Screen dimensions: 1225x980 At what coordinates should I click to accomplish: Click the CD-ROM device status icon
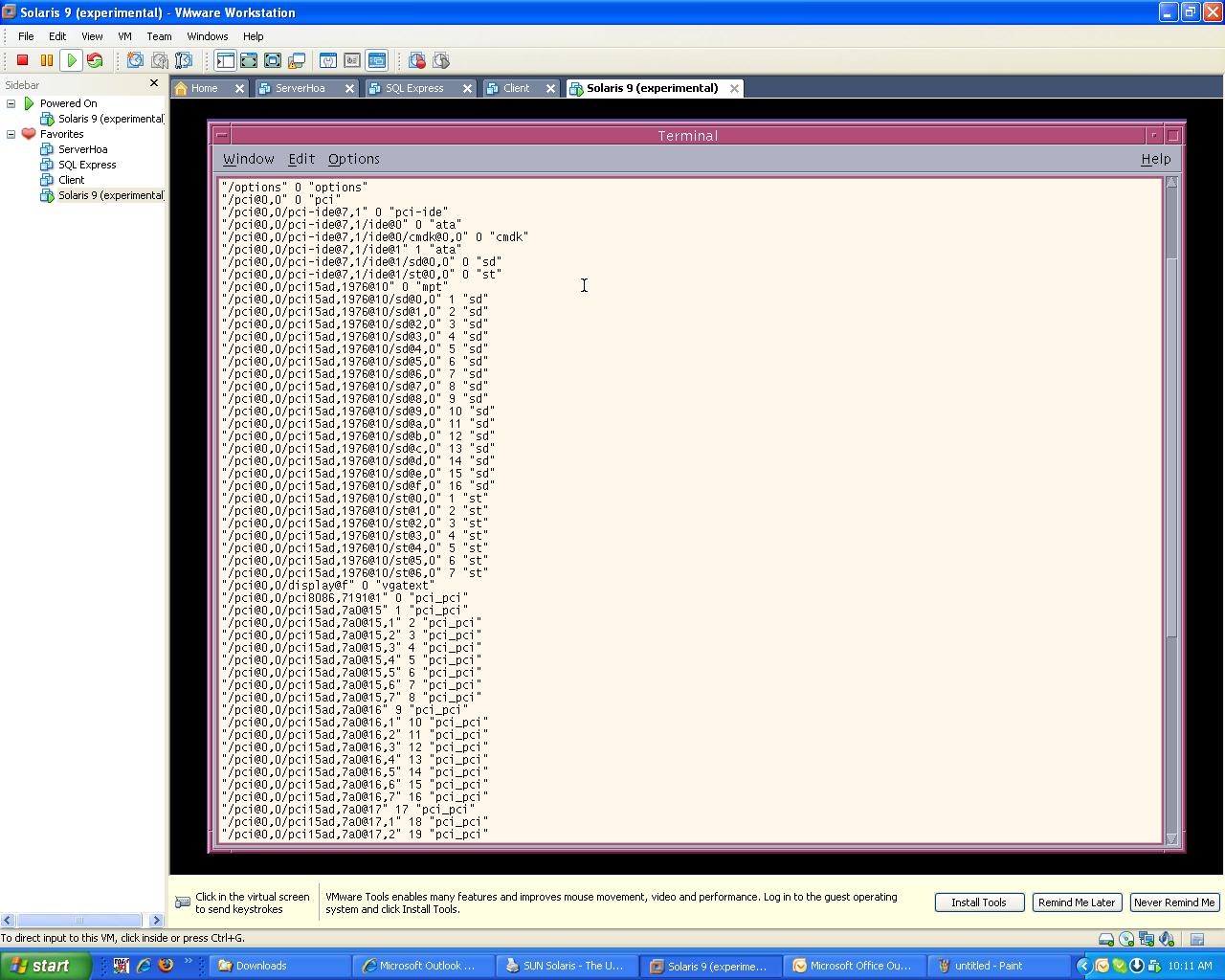pyautogui.click(x=1126, y=939)
